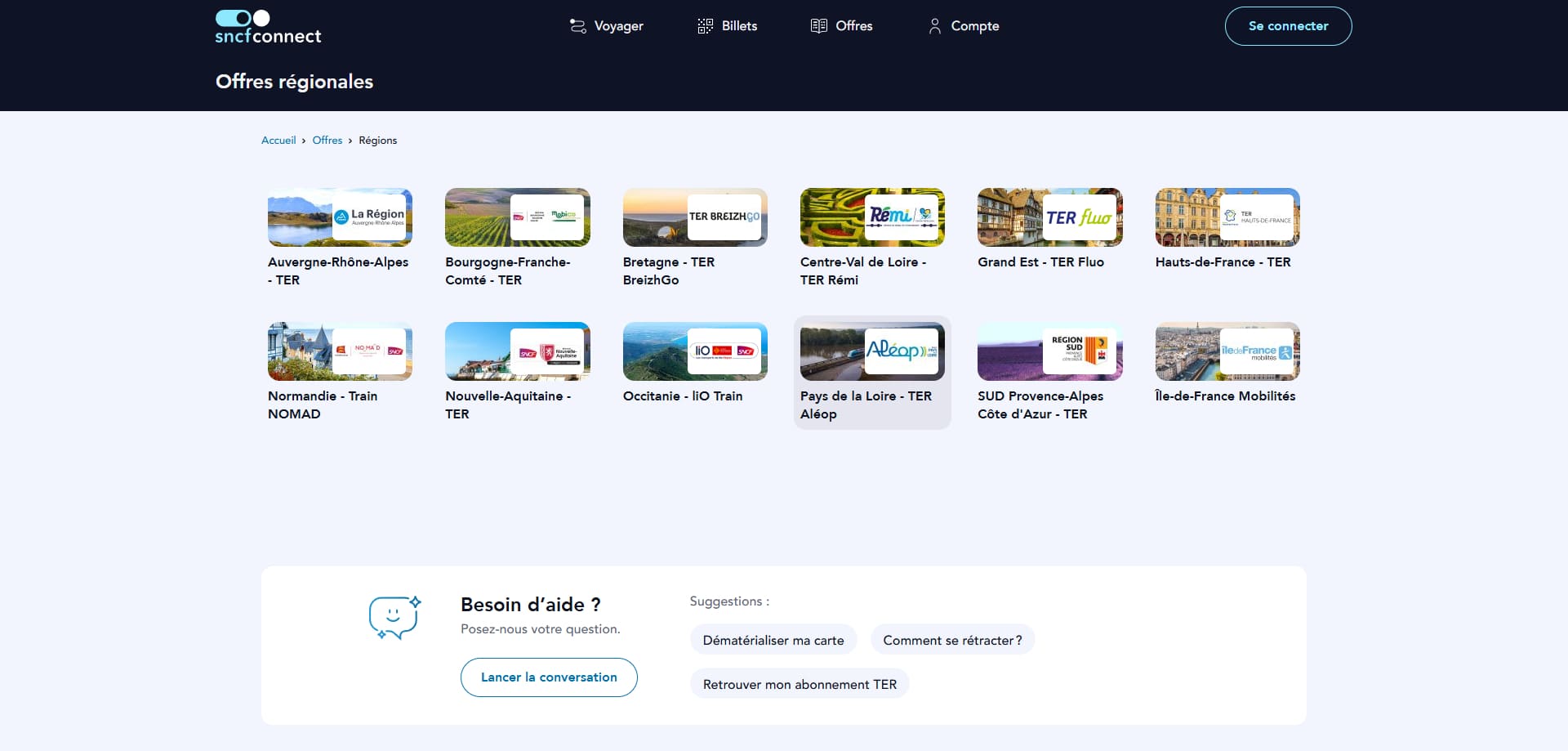Choose Comment se rétracter suggestion

(x=952, y=640)
